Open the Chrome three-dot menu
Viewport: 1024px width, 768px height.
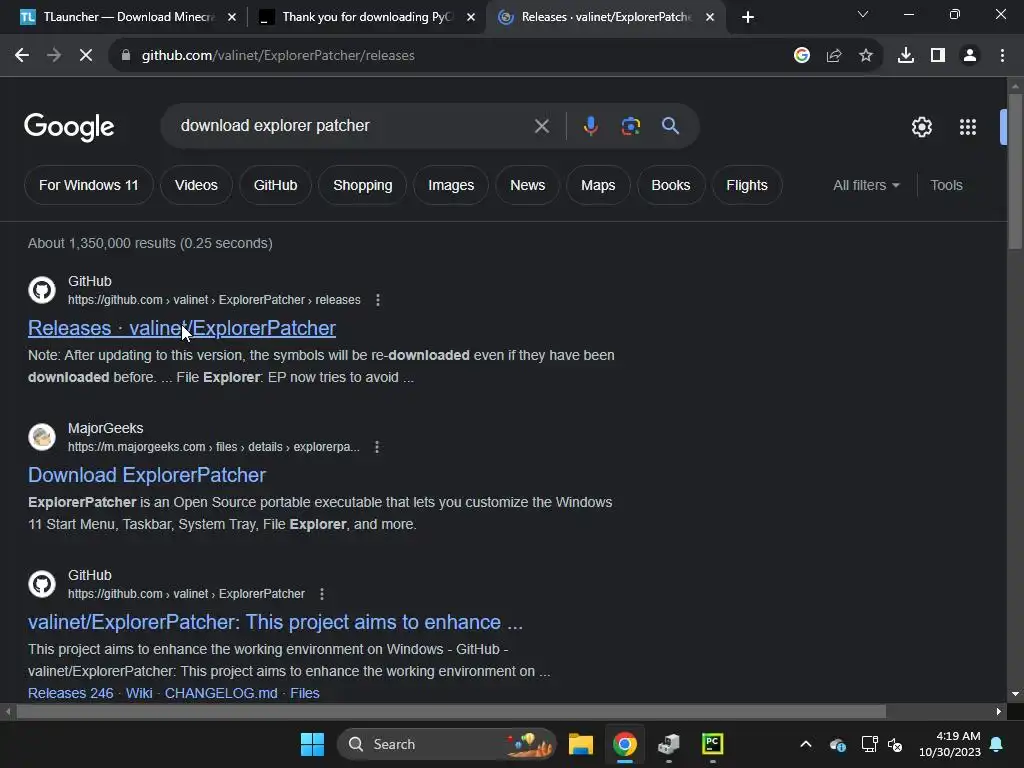point(1002,56)
